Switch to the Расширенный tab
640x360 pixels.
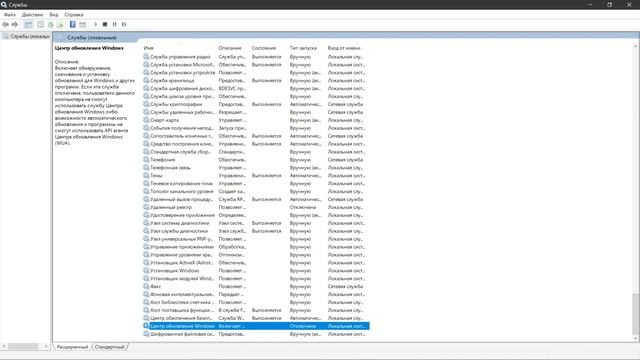pyautogui.click(x=72, y=347)
